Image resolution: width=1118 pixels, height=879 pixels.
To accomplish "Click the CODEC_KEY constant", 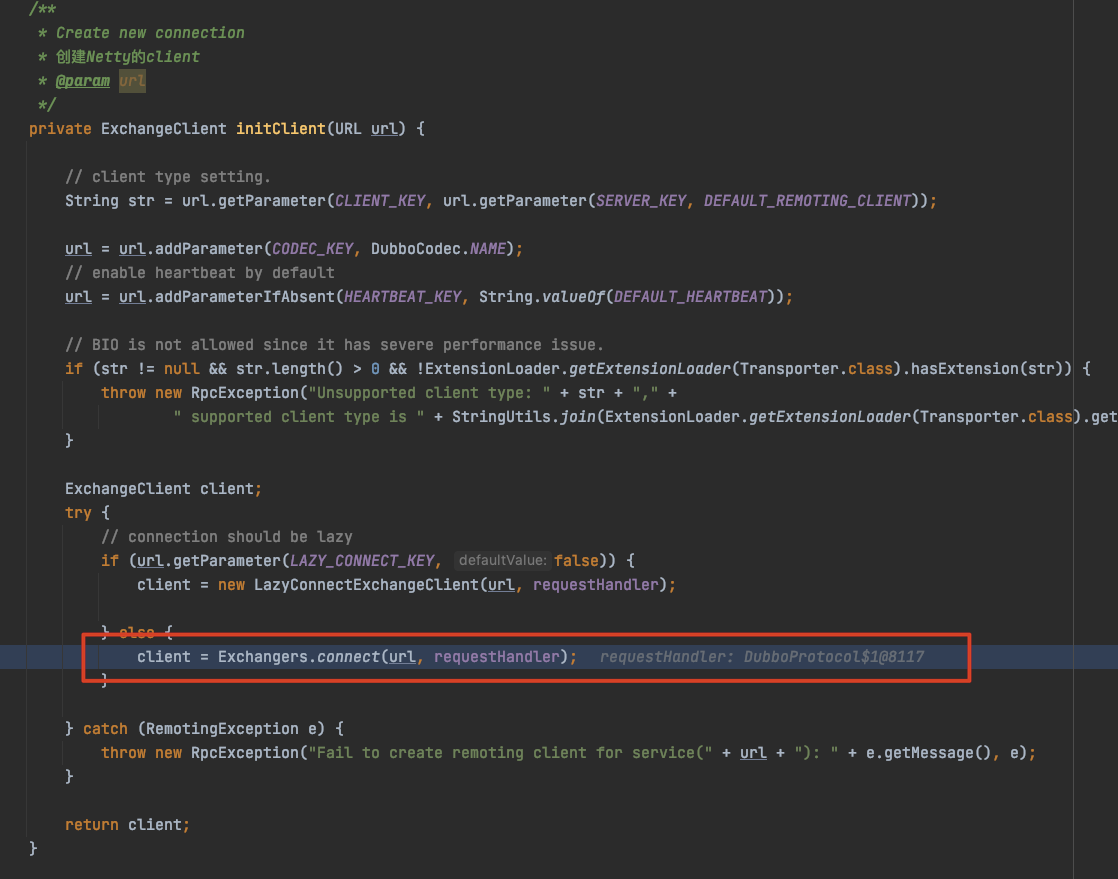I will coord(312,249).
